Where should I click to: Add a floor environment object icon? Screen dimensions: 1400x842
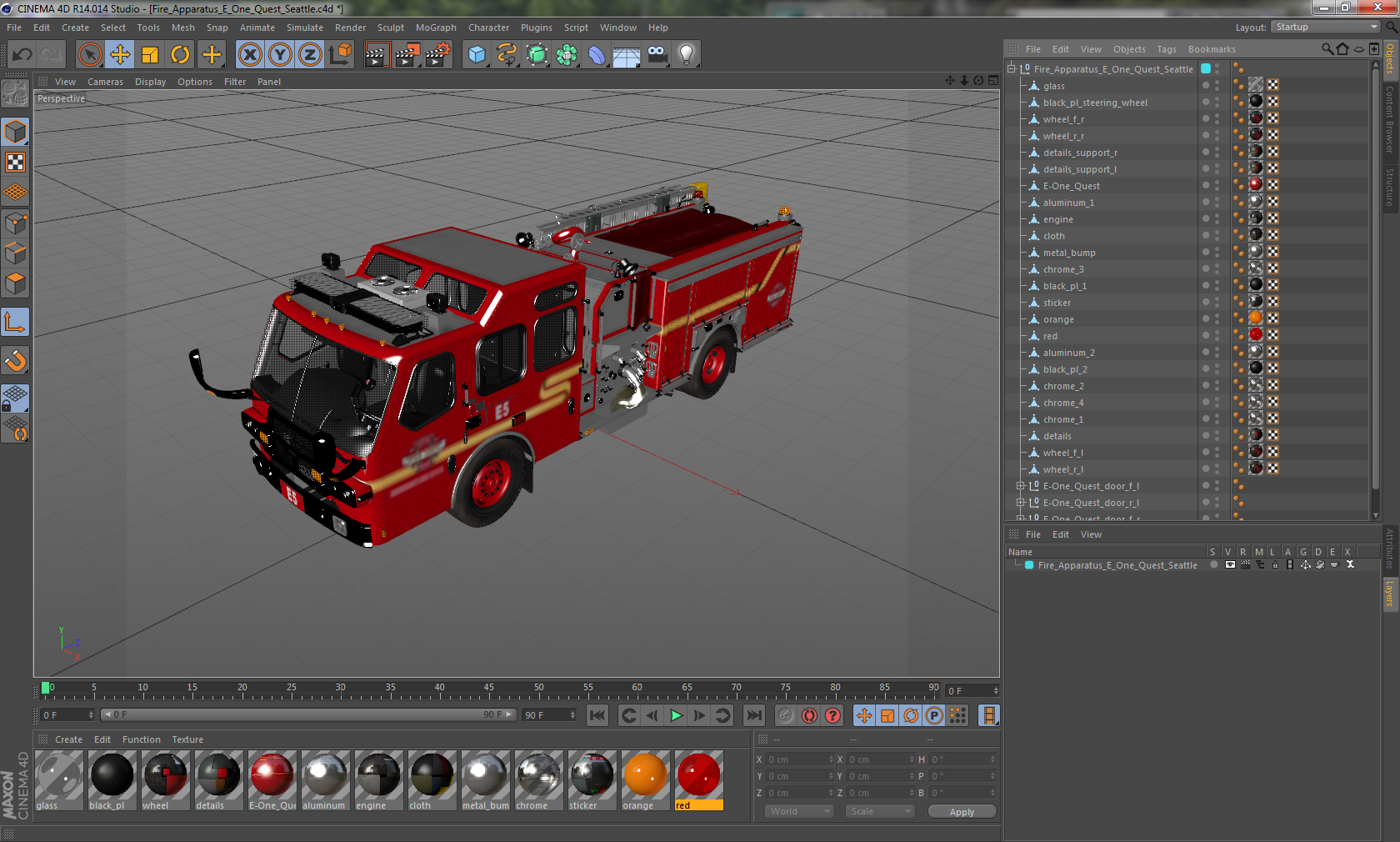(627, 55)
